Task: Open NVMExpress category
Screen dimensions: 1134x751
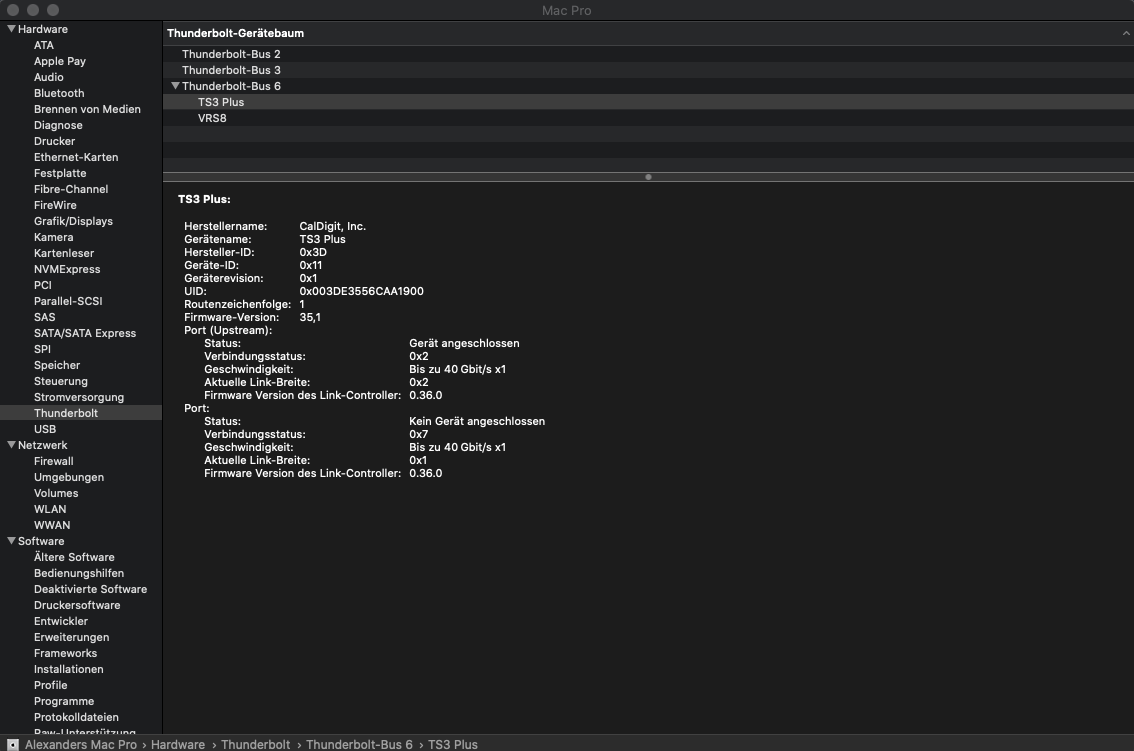Action: coord(67,268)
